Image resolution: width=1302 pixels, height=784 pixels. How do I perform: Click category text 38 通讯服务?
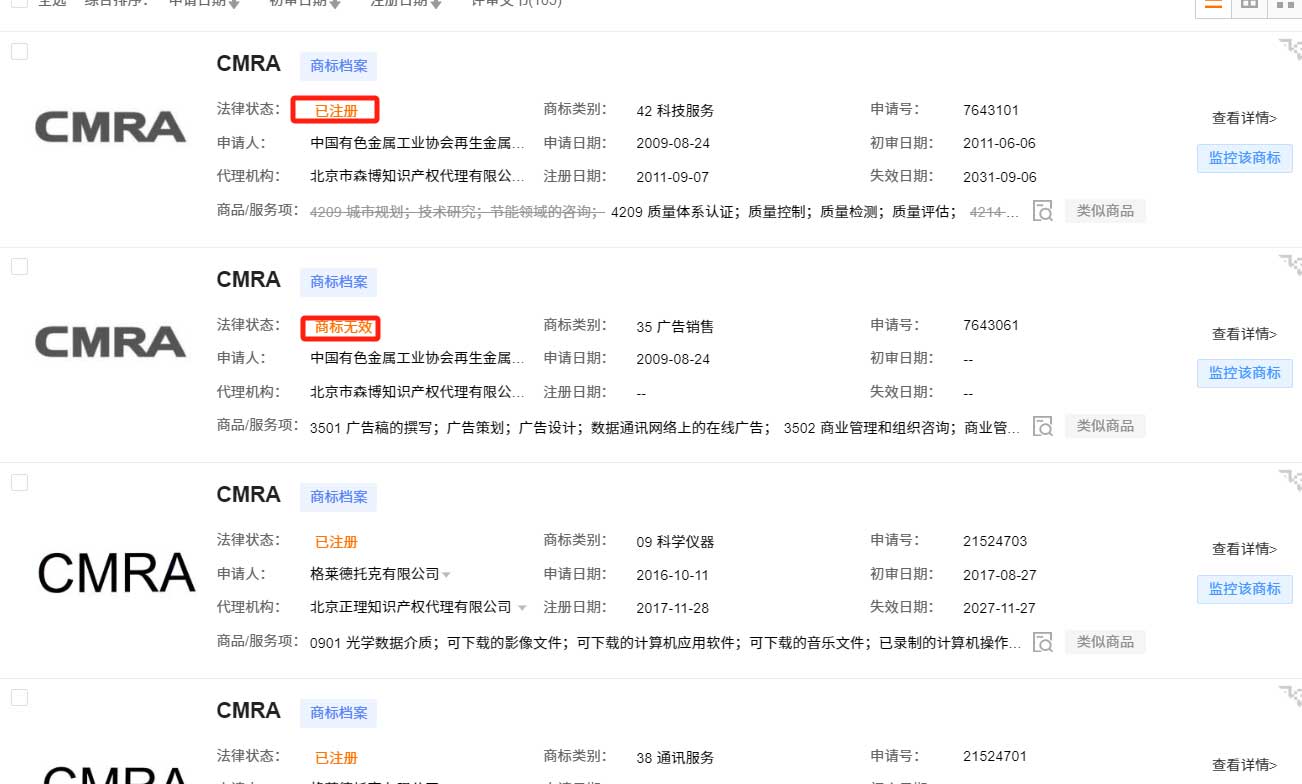point(675,758)
